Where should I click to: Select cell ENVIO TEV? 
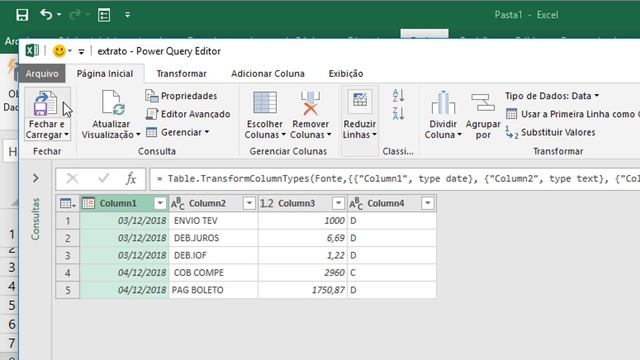[x=213, y=221]
